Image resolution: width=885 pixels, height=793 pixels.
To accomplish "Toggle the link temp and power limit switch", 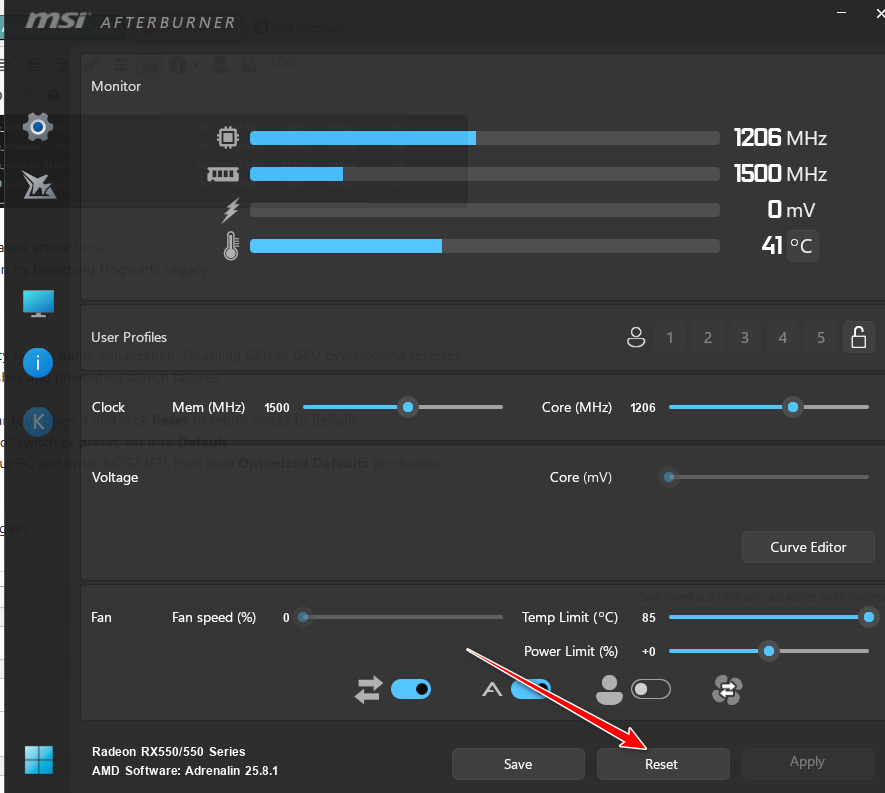I will (x=410, y=689).
